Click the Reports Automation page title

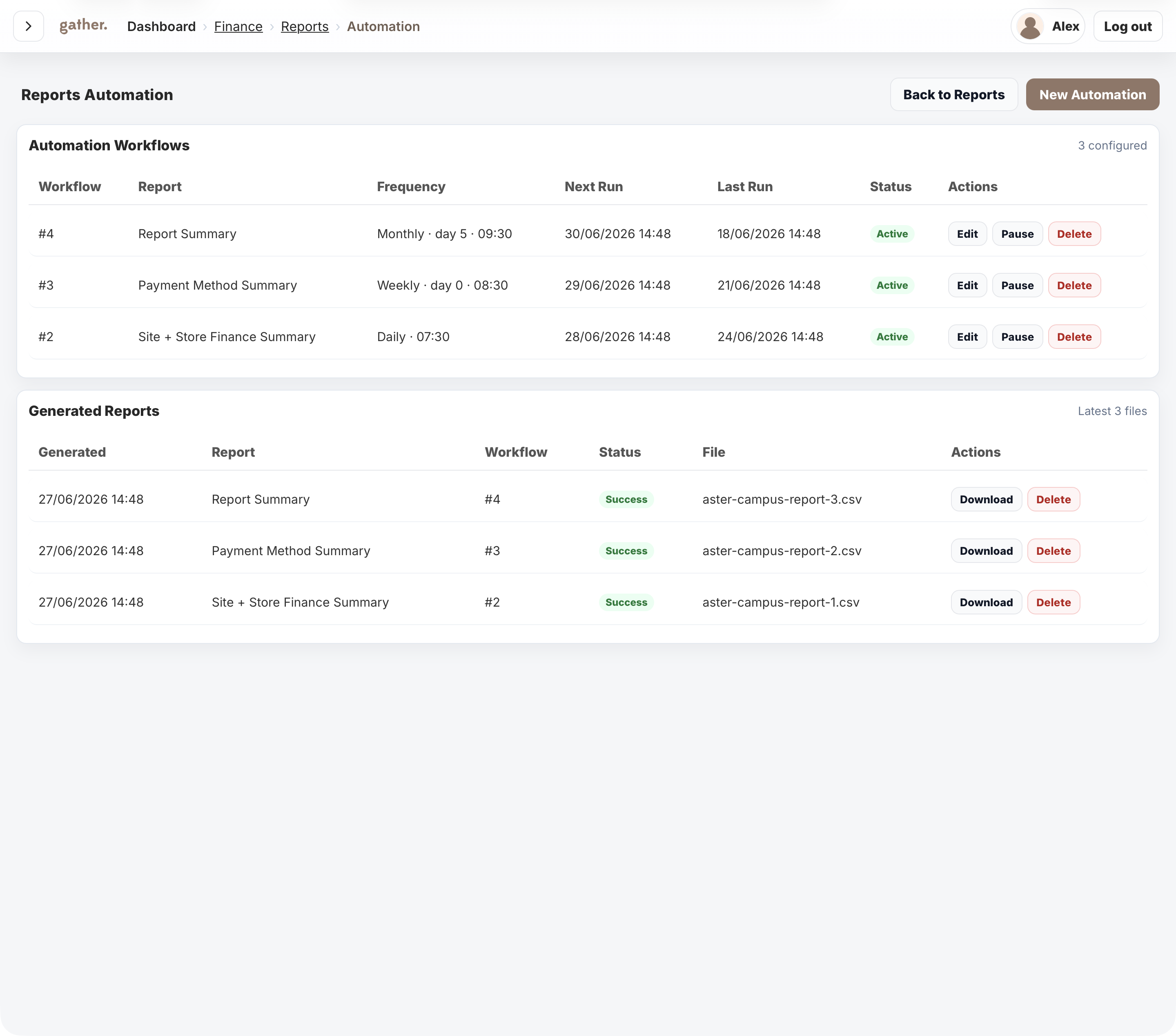point(97,94)
